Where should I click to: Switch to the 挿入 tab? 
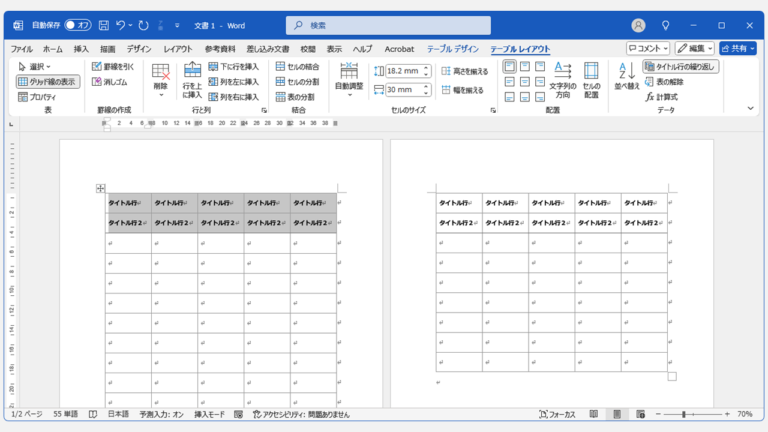tap(81, 49)
